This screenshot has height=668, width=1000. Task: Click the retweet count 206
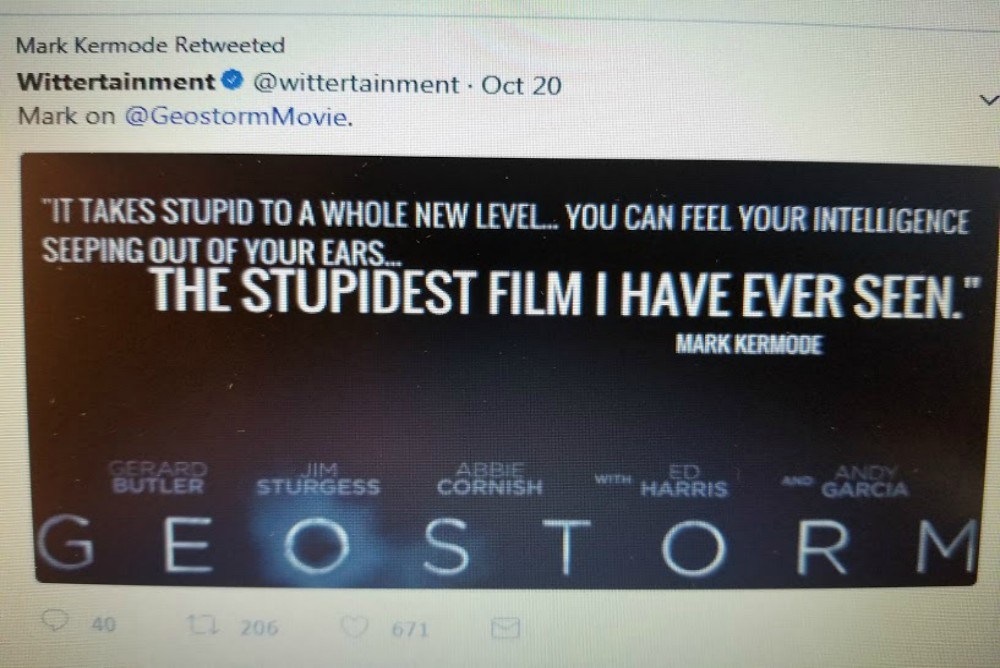pos(259,628)
